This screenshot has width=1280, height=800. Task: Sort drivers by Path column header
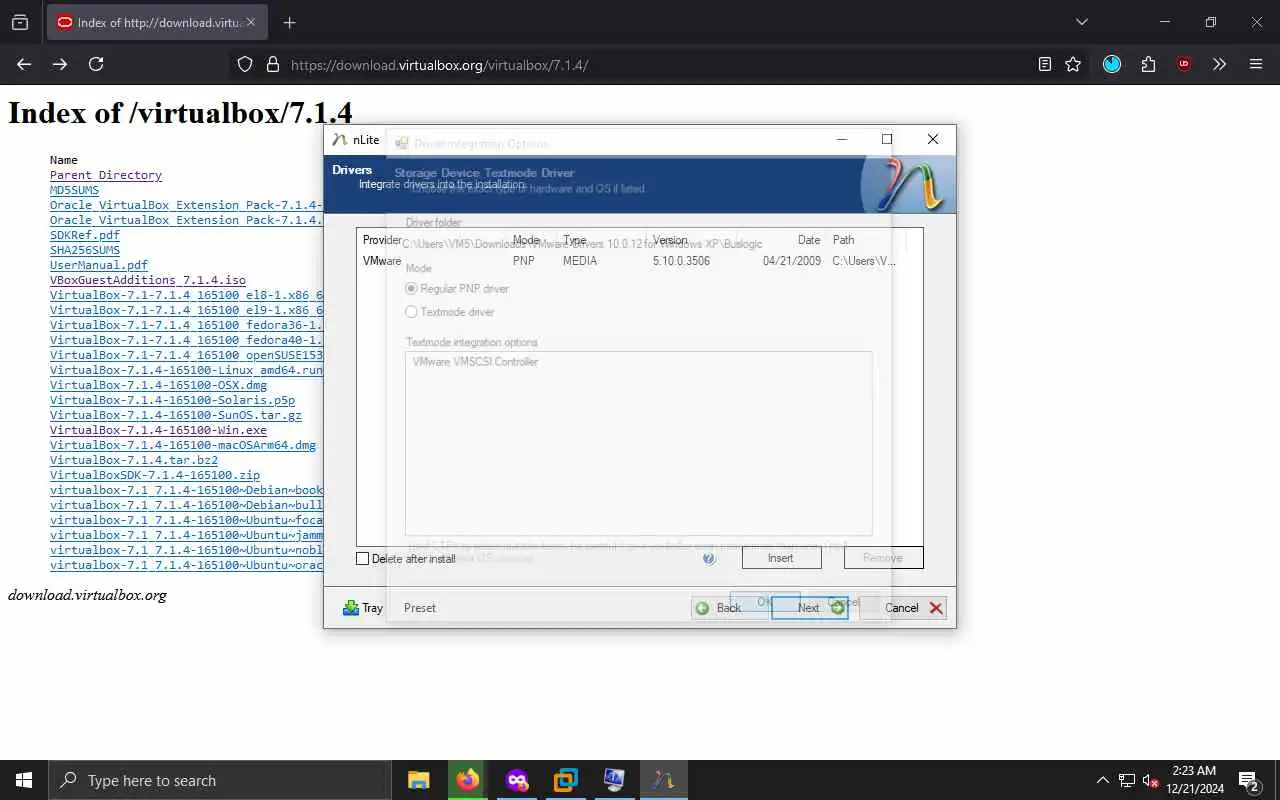pos(844,240)
